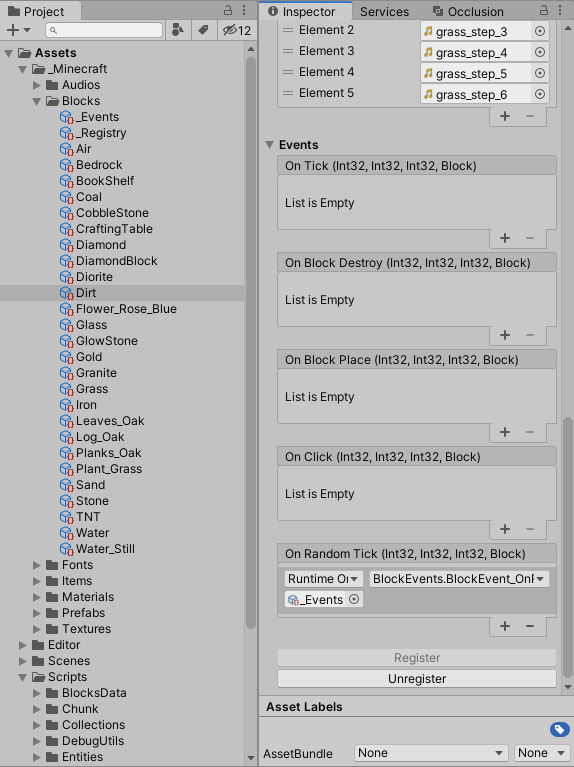
Task: Open the Runtime Only dropdown
Action: pyautogui.click(x=323, y=579)
